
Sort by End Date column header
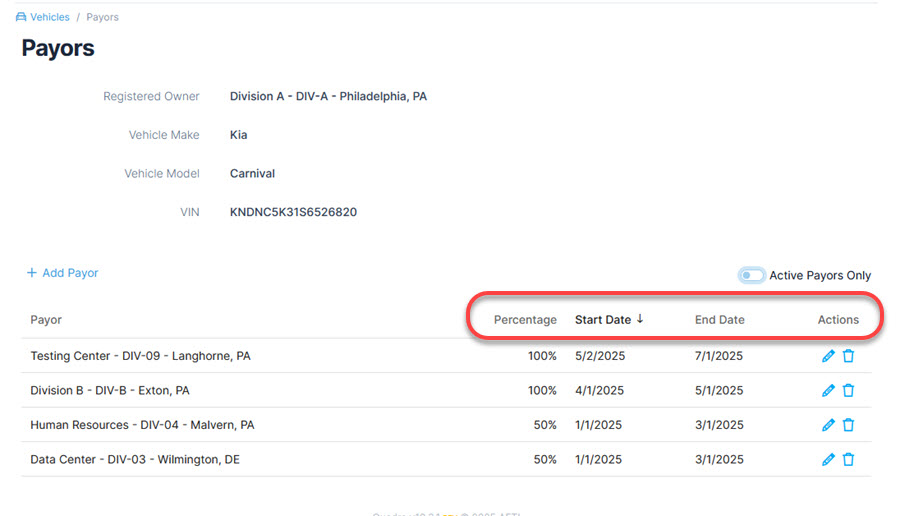tap(719, 320)
